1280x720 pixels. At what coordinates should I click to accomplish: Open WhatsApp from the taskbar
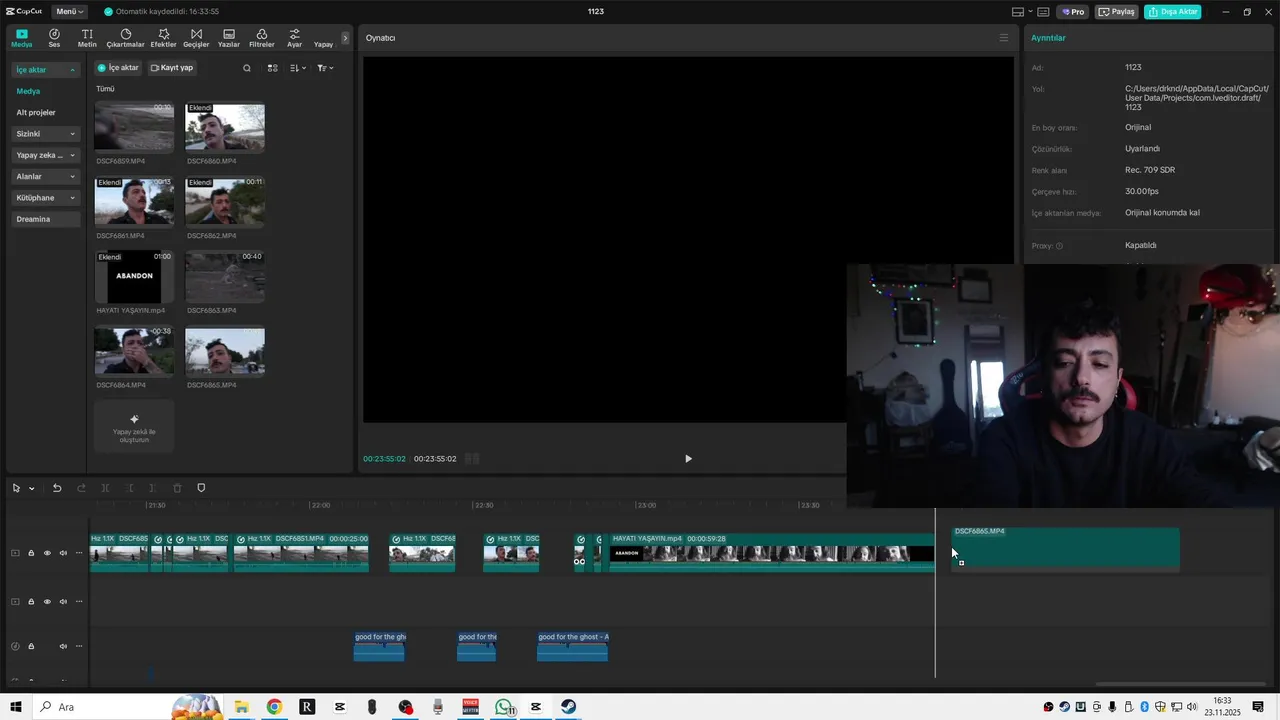pos(504,707)
